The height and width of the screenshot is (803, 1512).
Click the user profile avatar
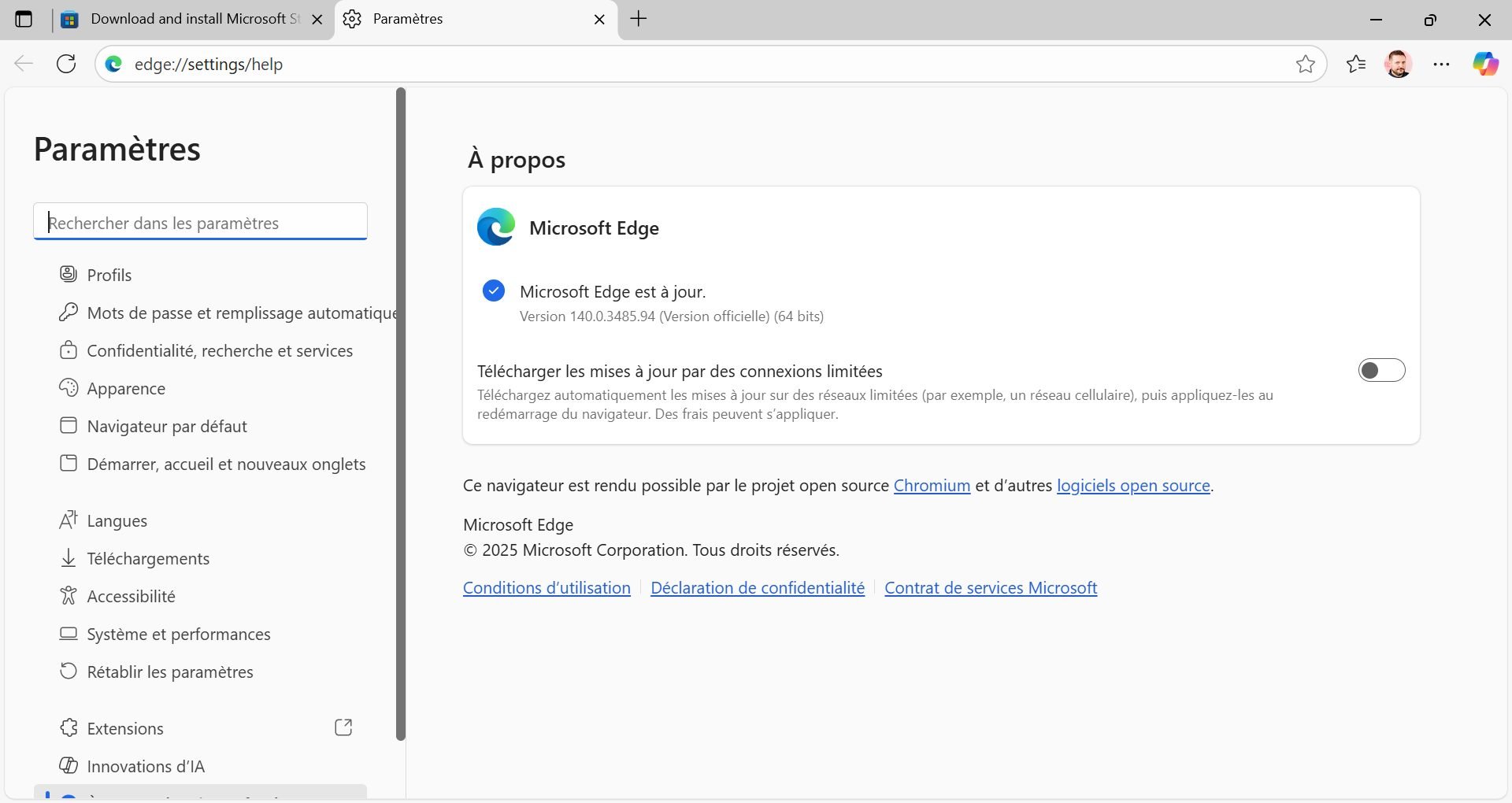click(x=1399, y=64)
